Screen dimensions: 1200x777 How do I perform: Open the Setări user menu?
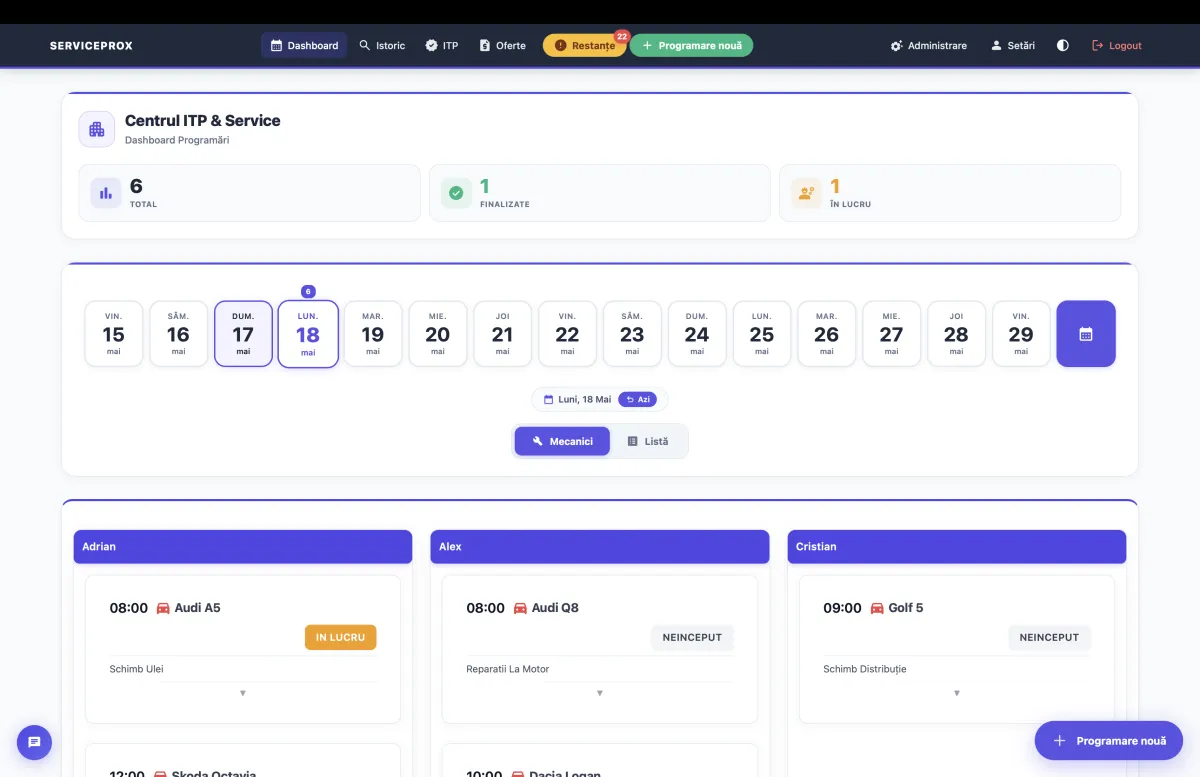coord(1013,45)
